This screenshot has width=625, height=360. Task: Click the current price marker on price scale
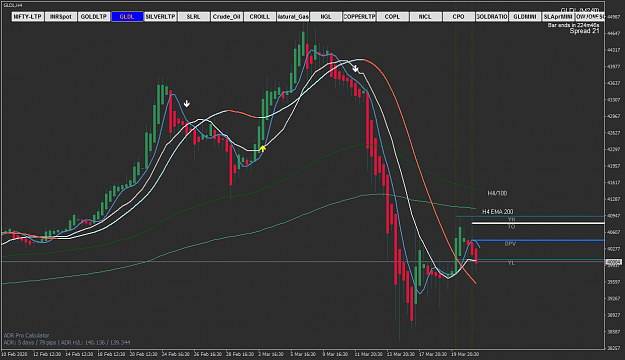pyautogui.click(x=613, y=262)
